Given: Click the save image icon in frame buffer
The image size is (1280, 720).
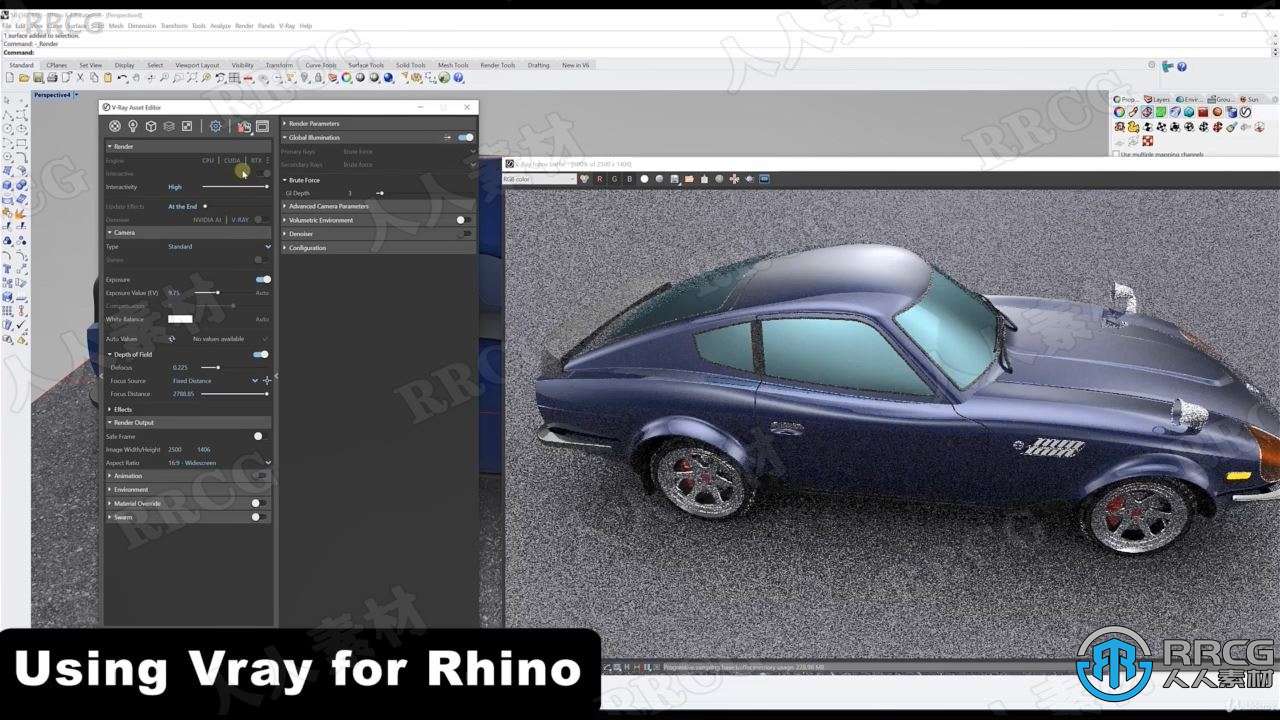Looking at the screenshot, I should (675, 179).
